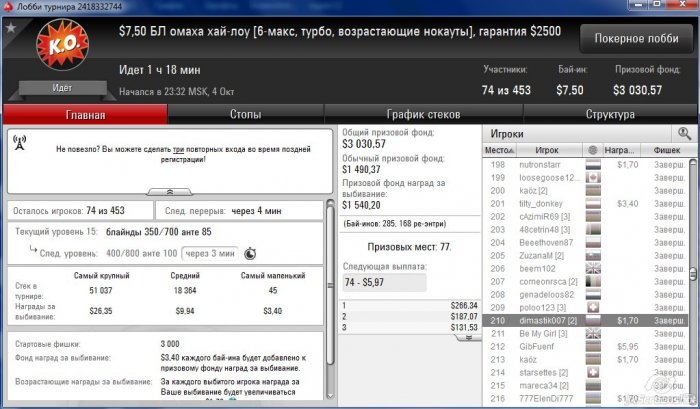Select player row mareca34 [2]

tap(584, 385)
